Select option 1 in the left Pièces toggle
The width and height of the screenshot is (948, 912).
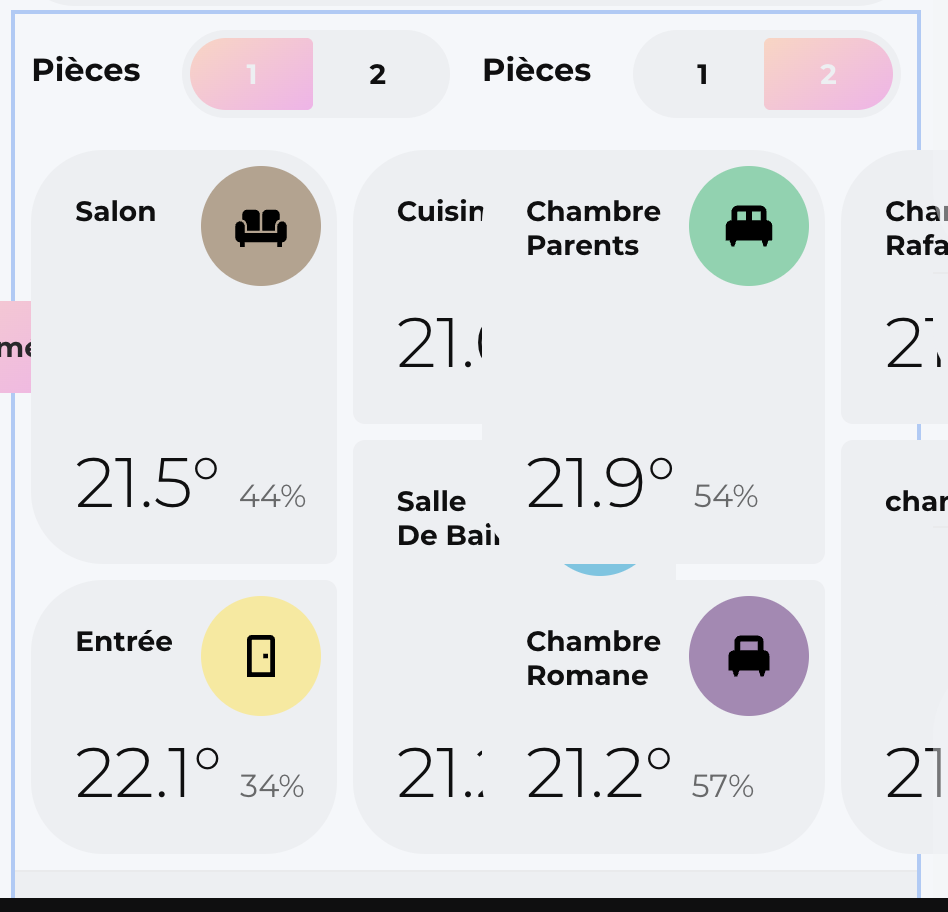tap(252, 74)
